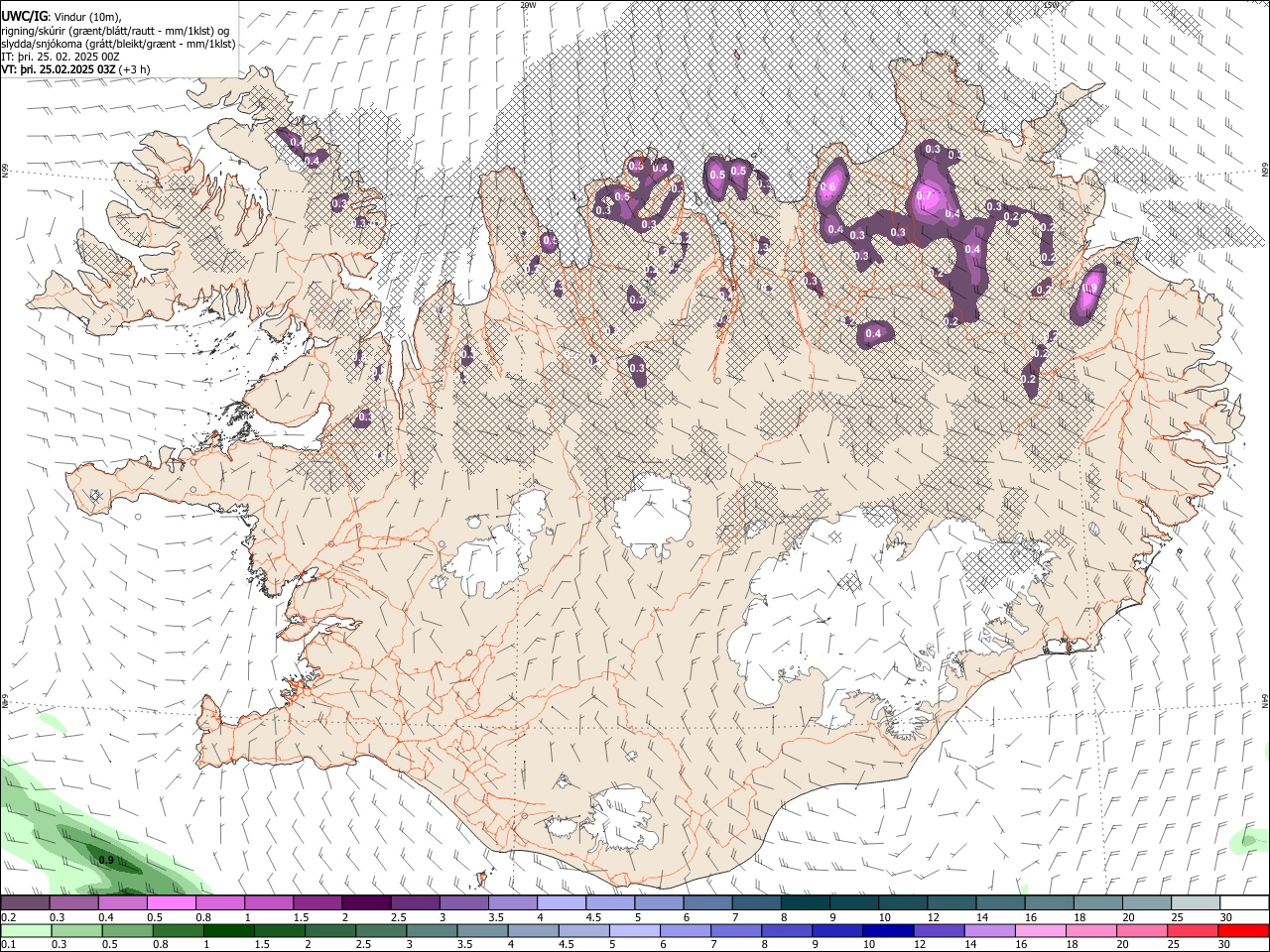Pick the bright magenta-pink swatch on the snow scale

[x=171, y=903]
